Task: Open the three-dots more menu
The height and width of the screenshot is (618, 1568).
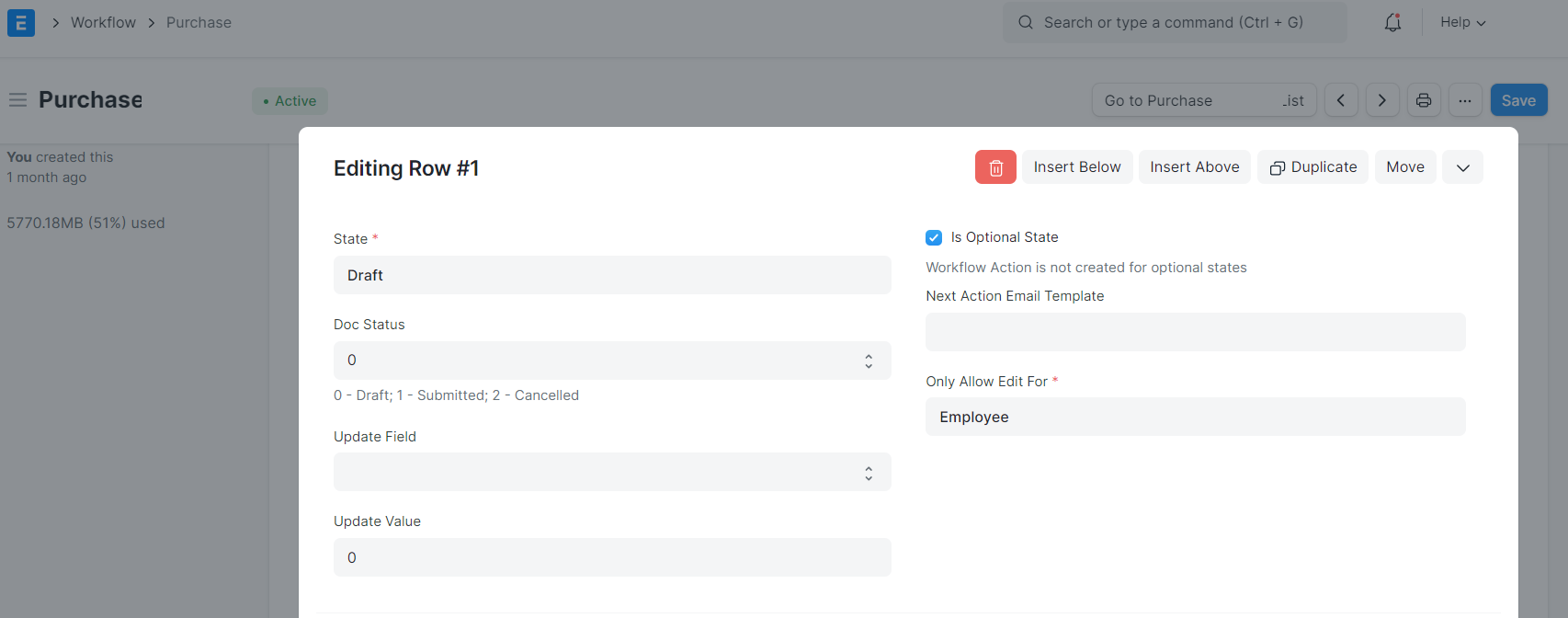Action: coord(1465,100)
